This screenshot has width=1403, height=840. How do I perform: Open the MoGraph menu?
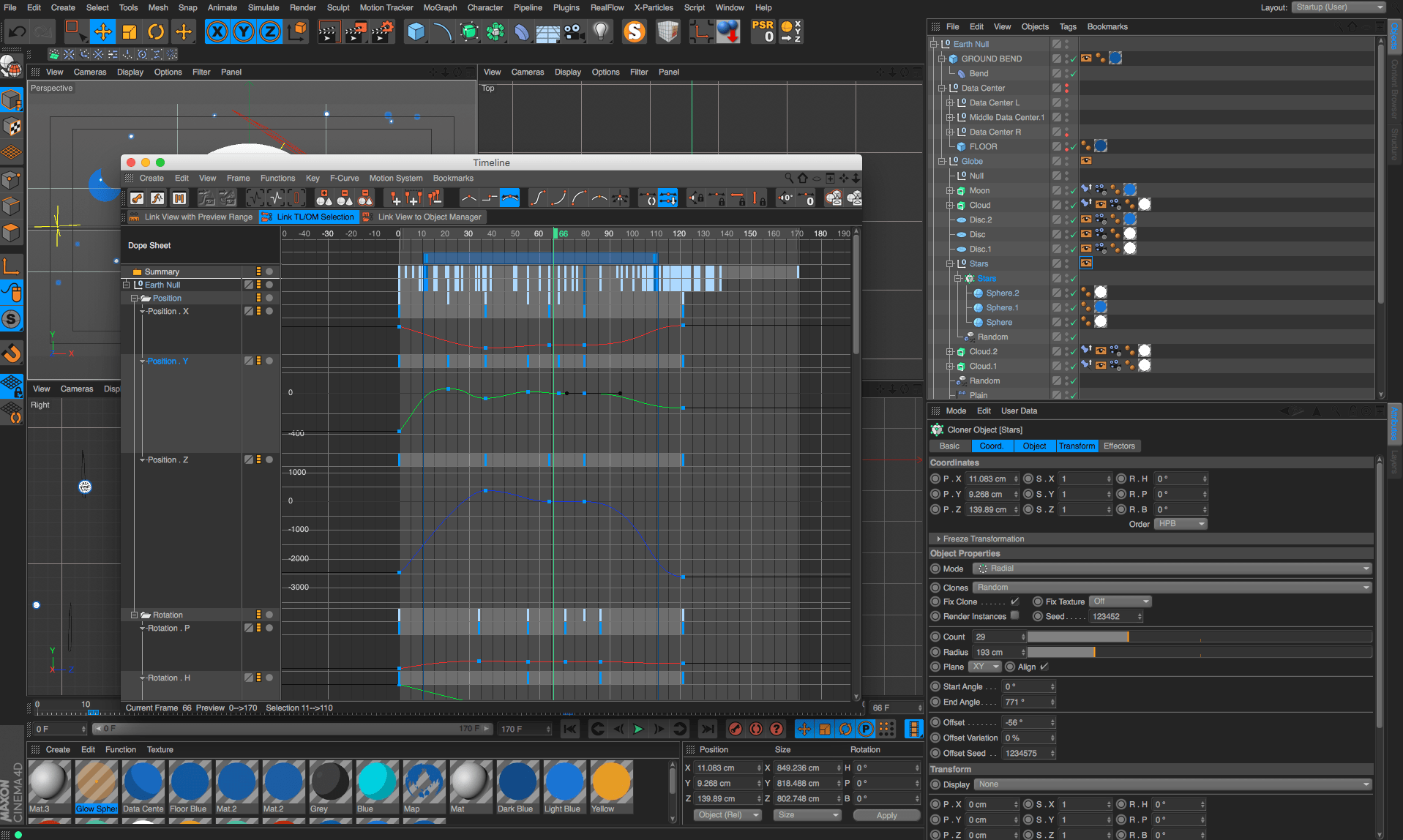(x=440, y=7)
